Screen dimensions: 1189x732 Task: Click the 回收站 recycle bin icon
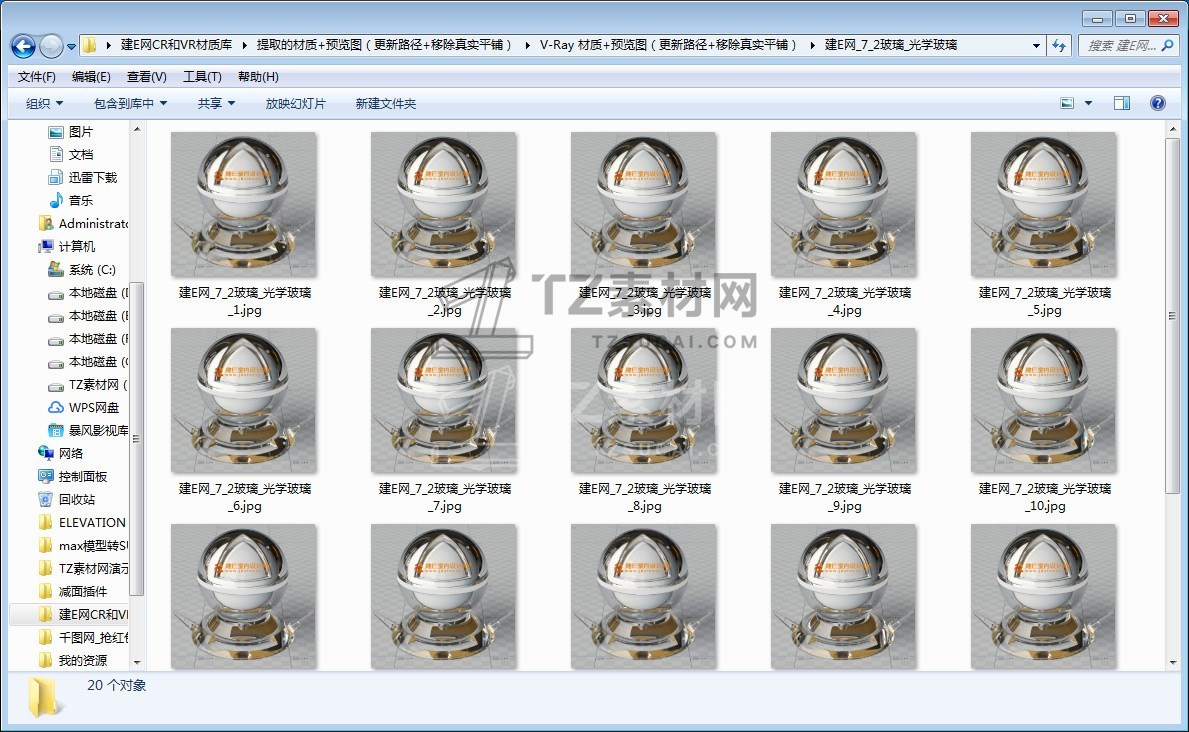click(46, 500)
